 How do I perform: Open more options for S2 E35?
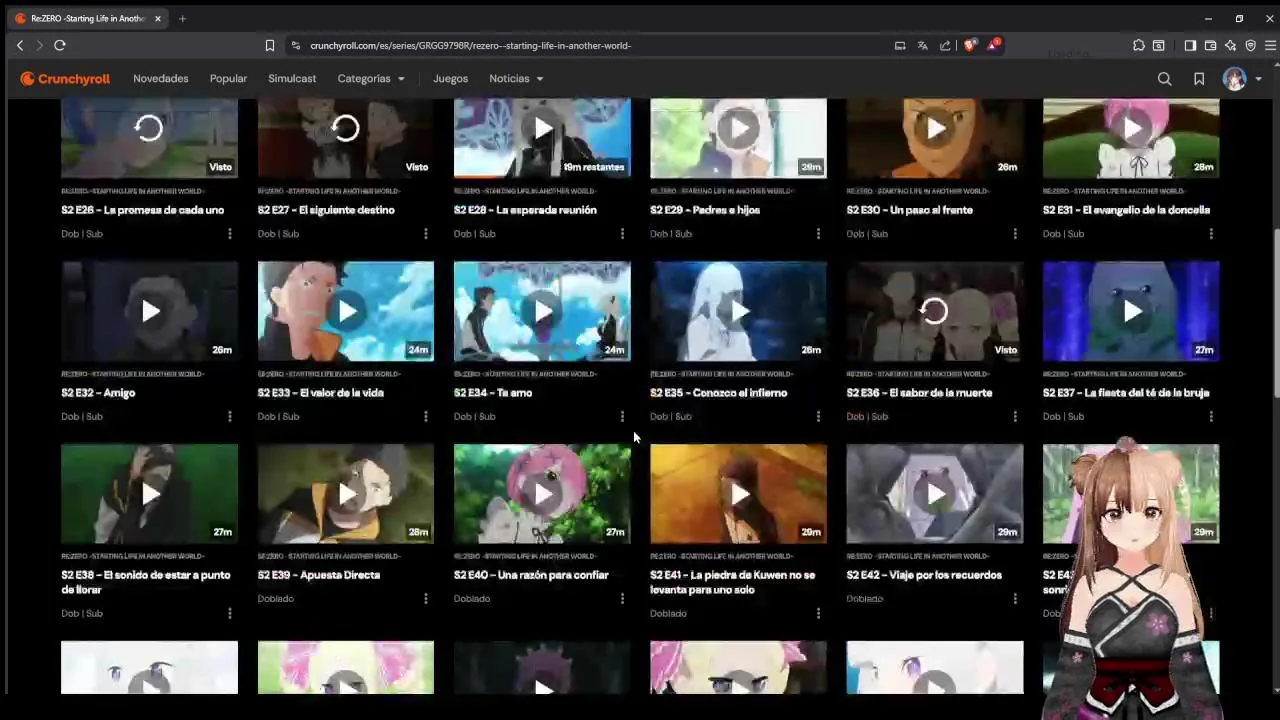tap(818, 416)
